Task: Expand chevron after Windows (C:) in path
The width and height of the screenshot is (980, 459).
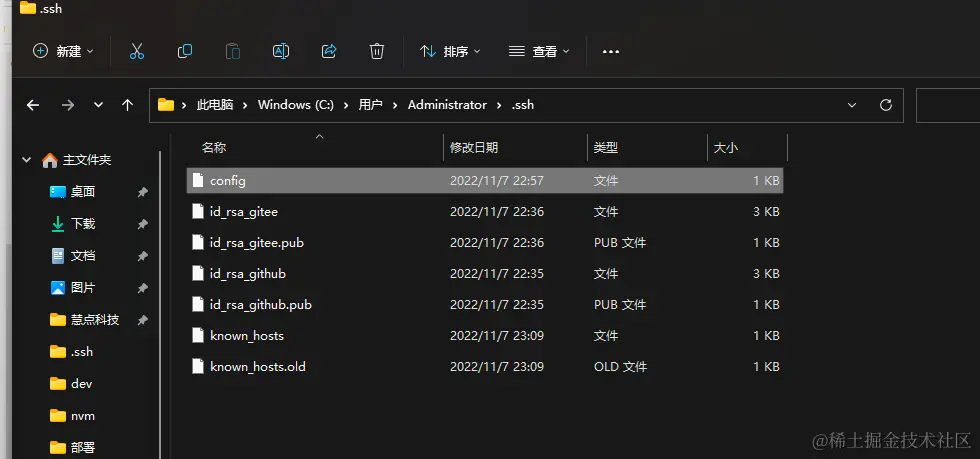Action: [346, 105]
